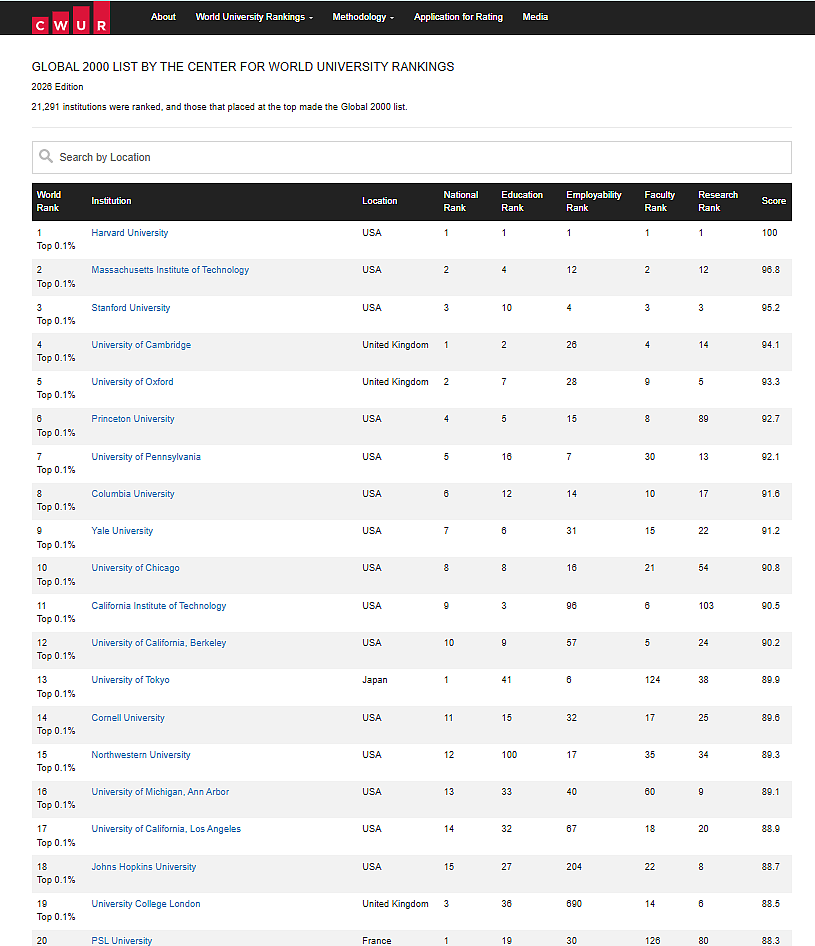Click the Score column header
Screen dimensions: 815x946
pos(773,201)
